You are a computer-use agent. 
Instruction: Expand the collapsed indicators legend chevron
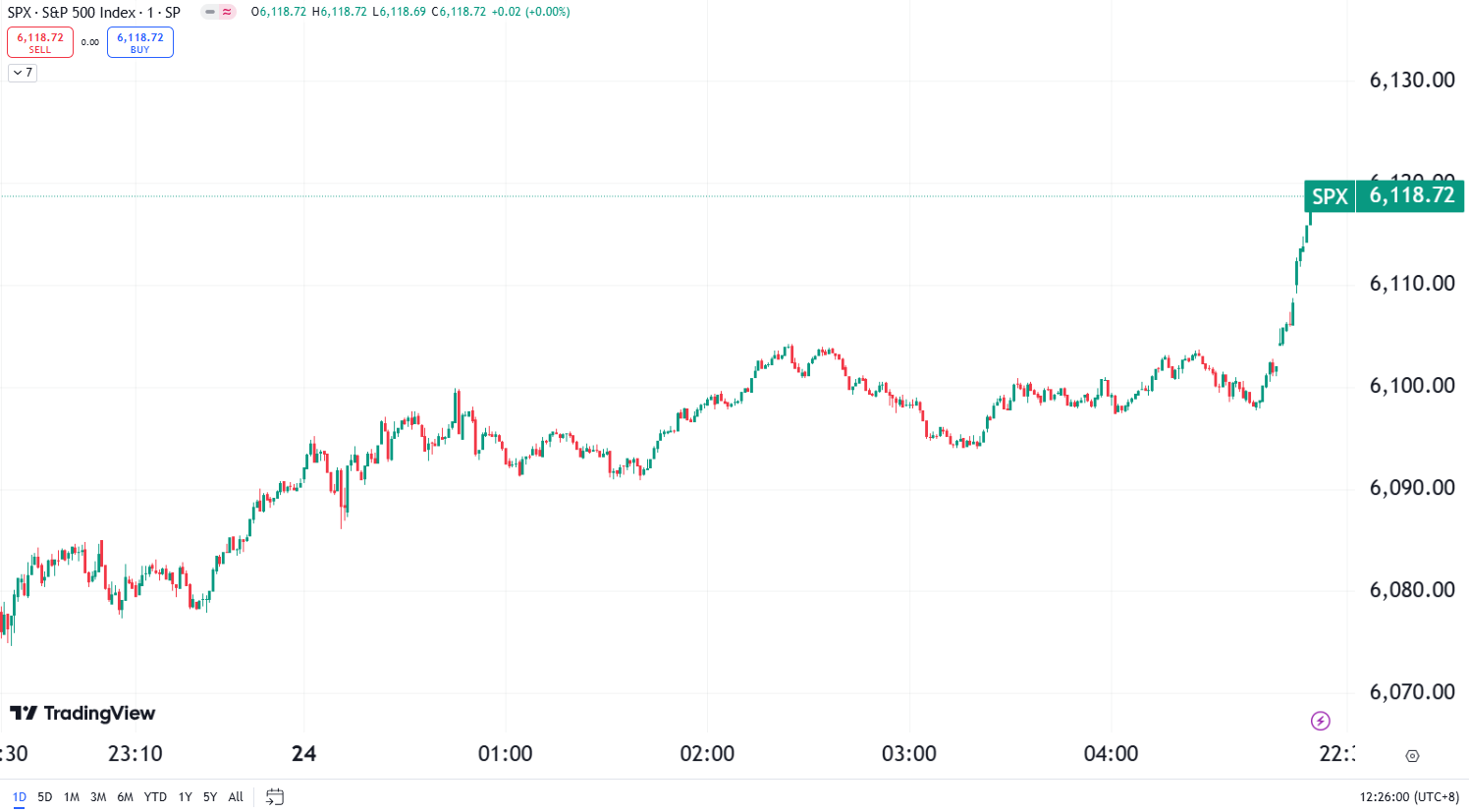[23, 73]
